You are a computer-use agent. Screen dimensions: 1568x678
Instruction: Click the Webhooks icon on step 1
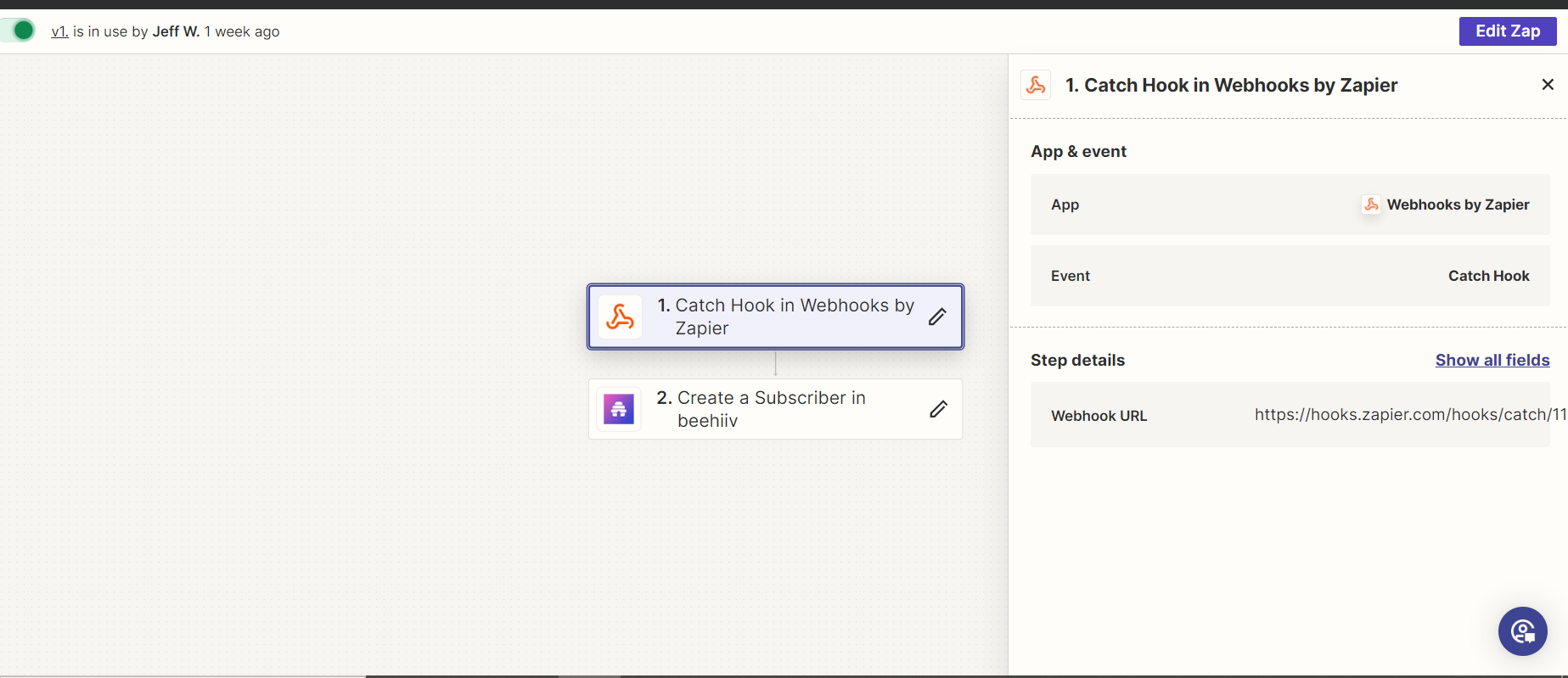621,317
